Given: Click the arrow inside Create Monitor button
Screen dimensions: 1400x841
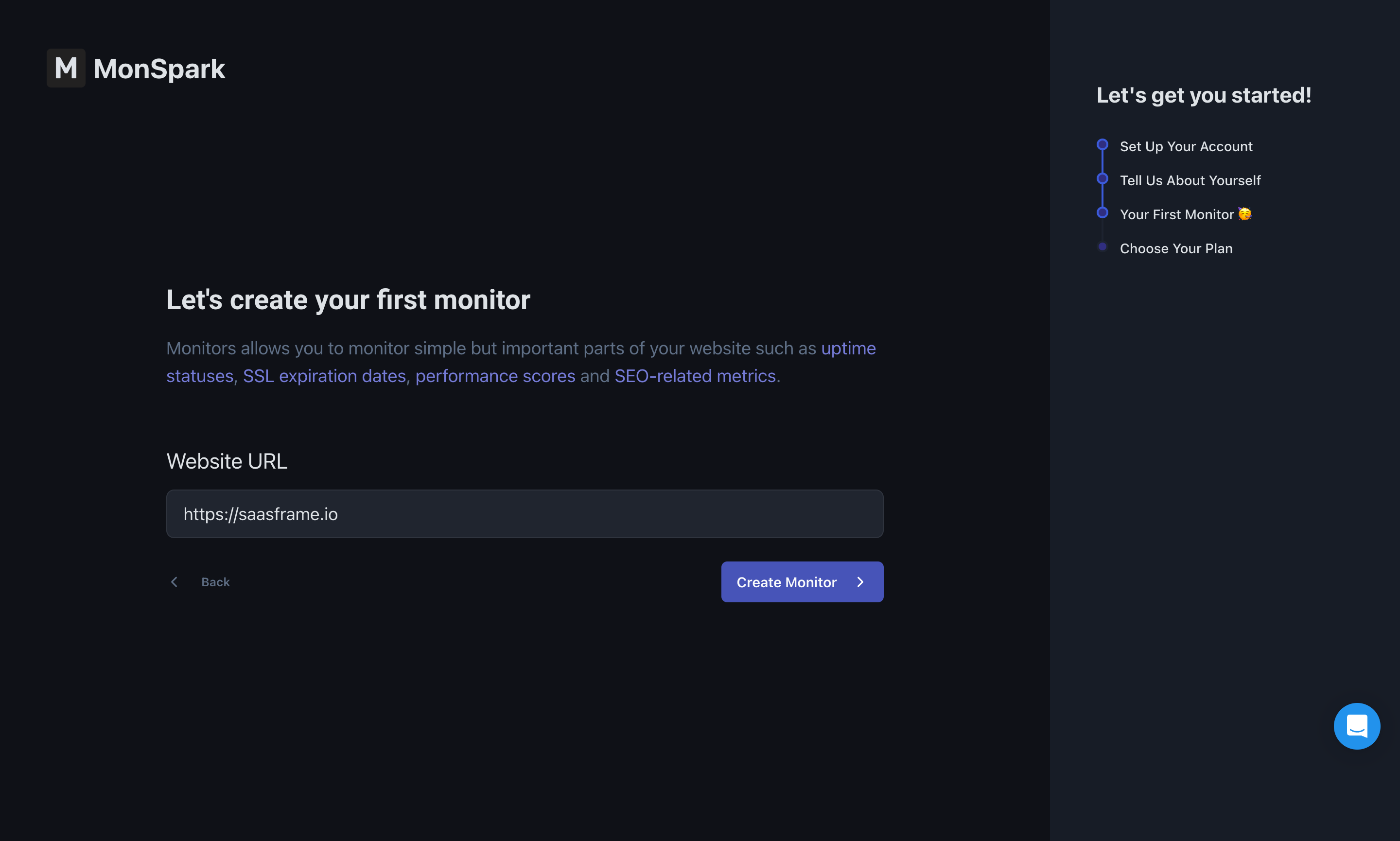Looking at the screenshot, I should [860, 582].
